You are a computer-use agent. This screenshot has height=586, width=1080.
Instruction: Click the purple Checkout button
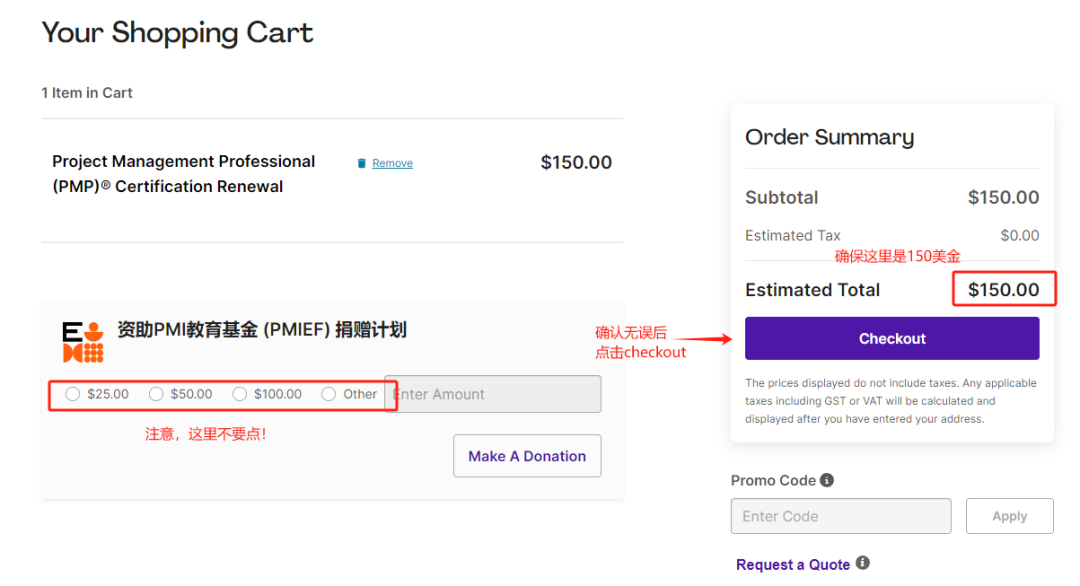(x=892, y=338)
